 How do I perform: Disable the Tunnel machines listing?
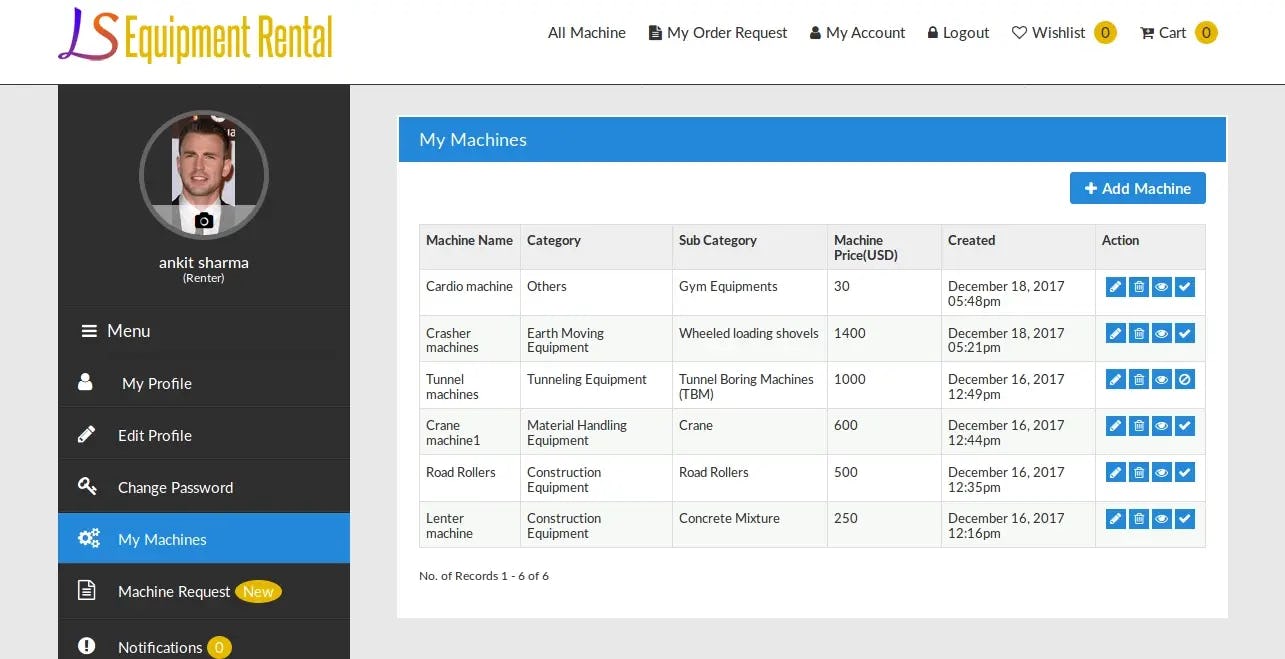pyautogui.click(x=1184, y=379)
